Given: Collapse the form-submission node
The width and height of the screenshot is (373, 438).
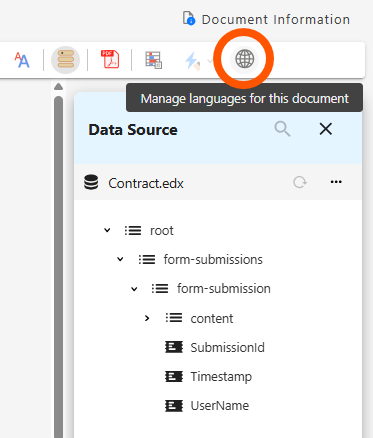Looking at the screenshot, I should pyautogui.click(x=134, y=289).
